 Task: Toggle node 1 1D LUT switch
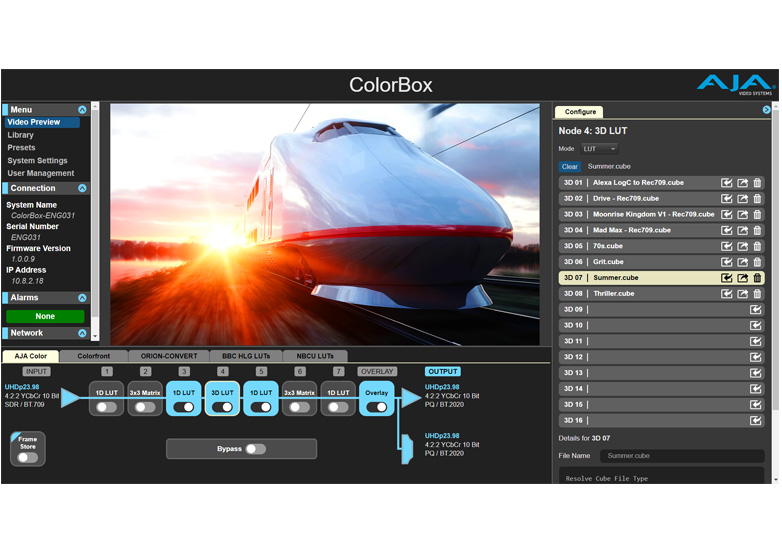(106, 407)
